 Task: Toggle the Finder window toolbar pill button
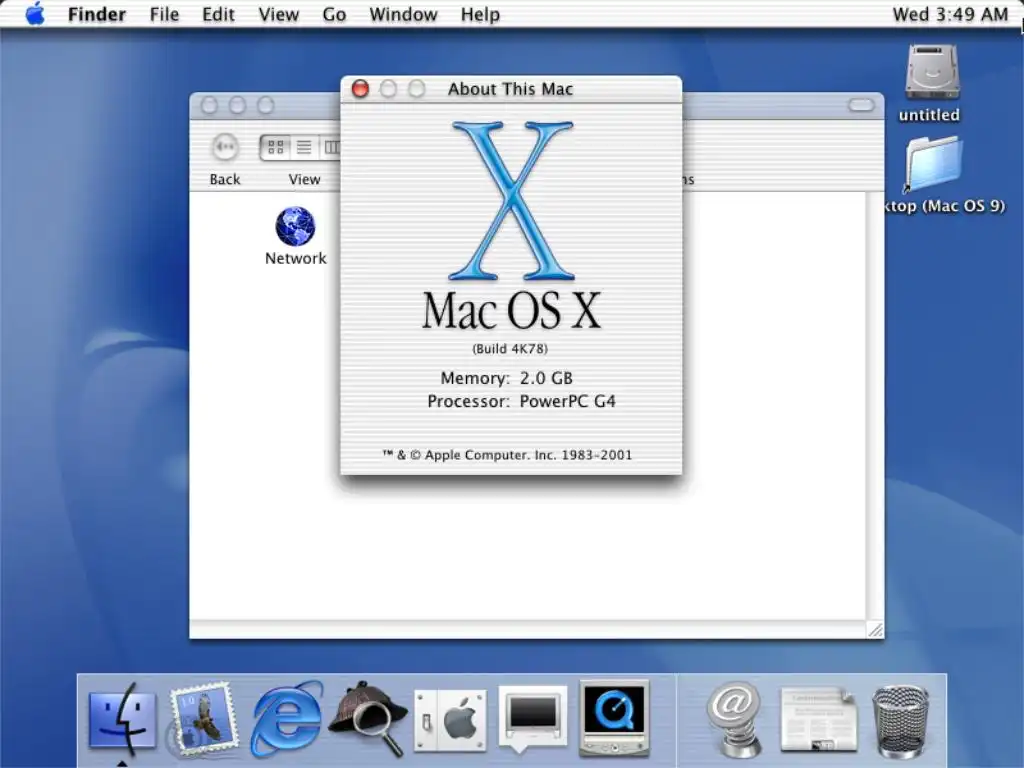click(x=861, y=105)
